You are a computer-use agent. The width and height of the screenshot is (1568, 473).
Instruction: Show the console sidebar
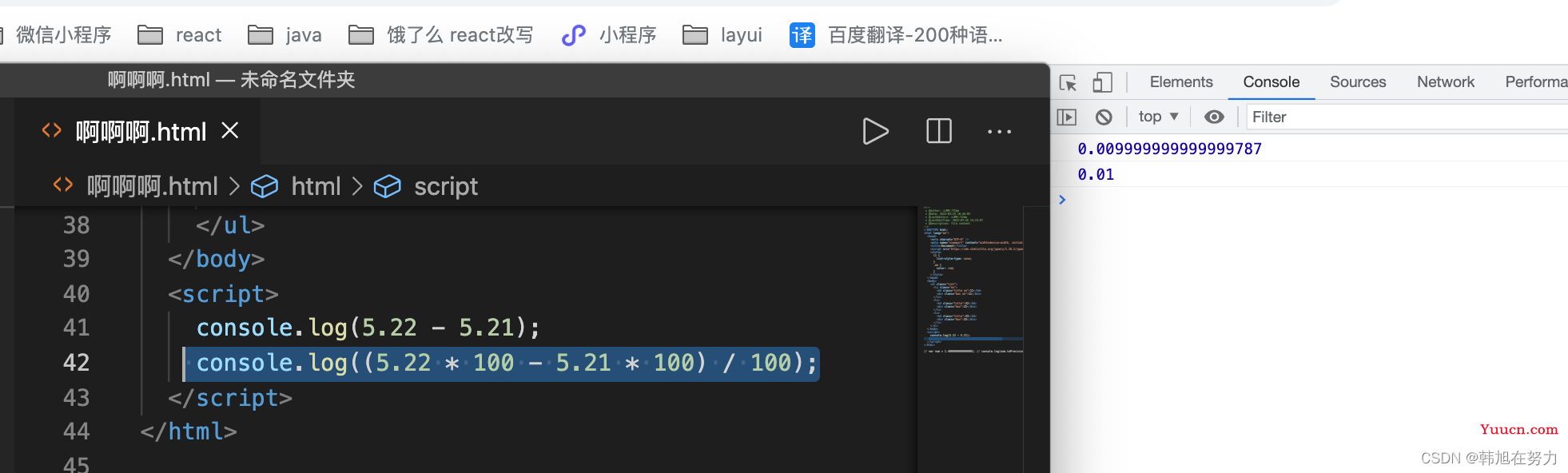[1067, 117]
